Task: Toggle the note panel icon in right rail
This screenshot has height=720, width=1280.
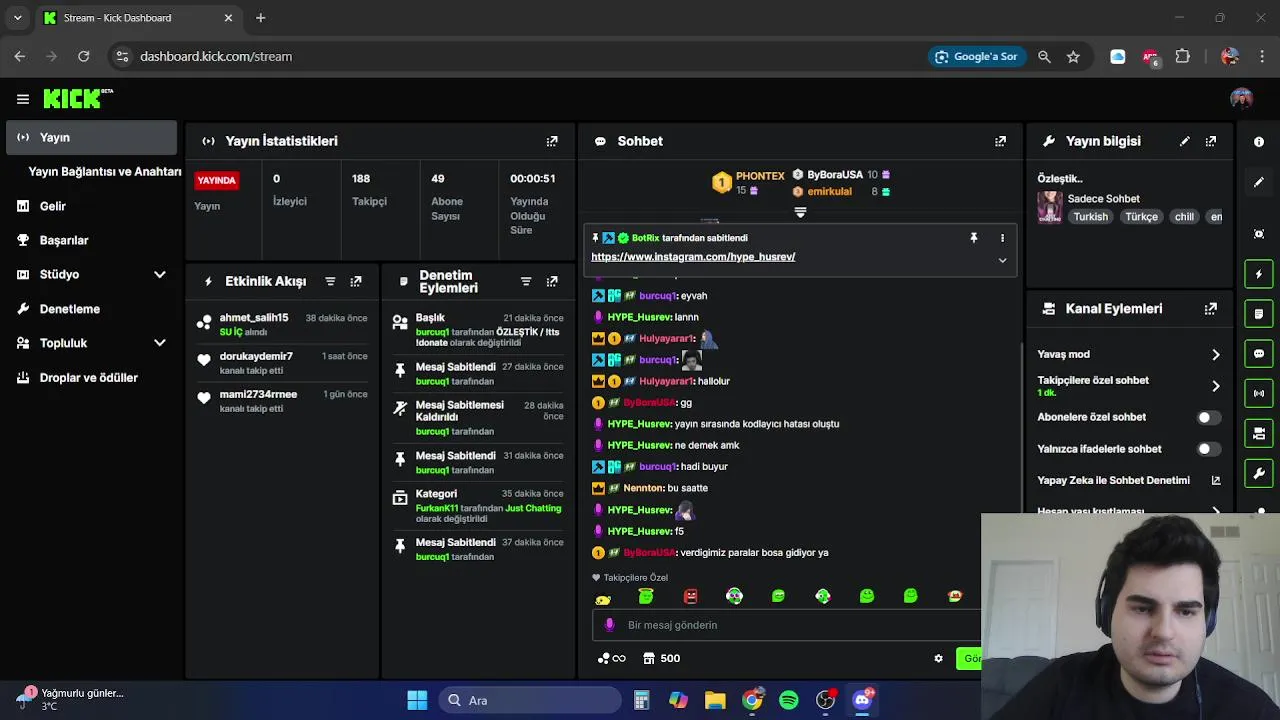Action: pyautogui.click(x=1259, y=314)
